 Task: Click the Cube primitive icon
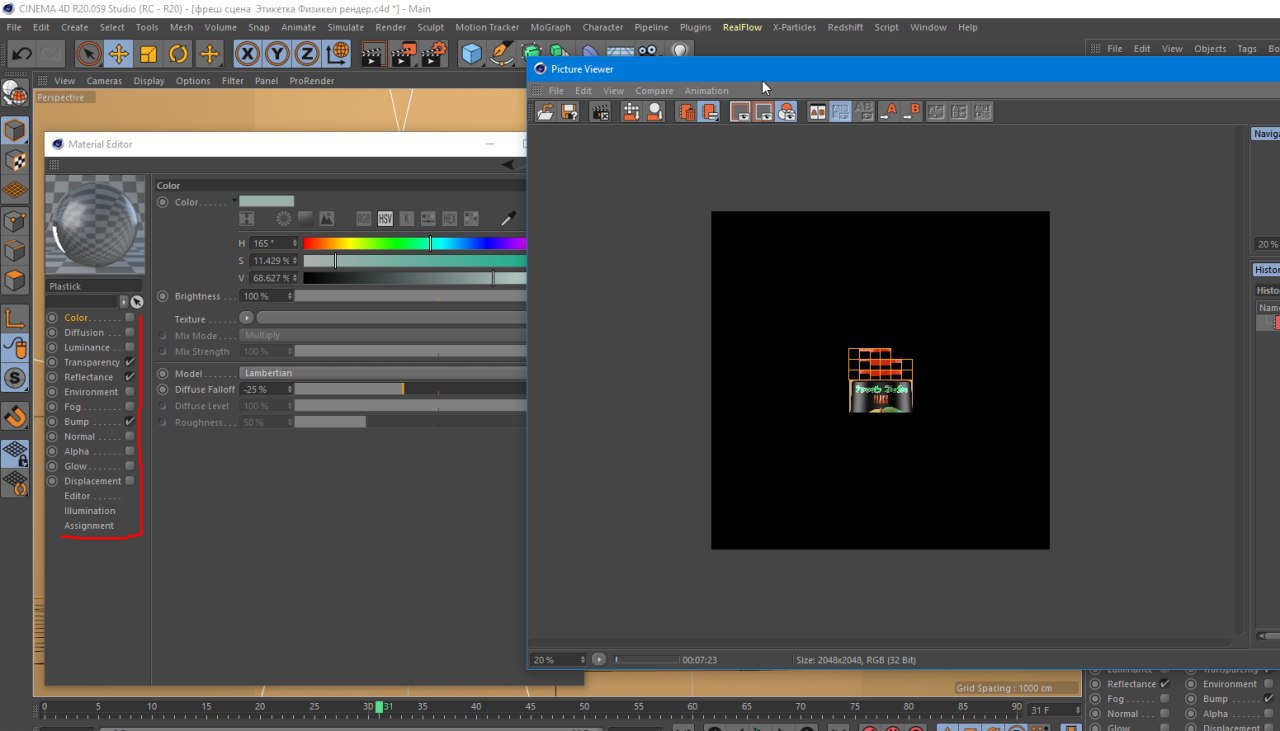click(472, 54)
